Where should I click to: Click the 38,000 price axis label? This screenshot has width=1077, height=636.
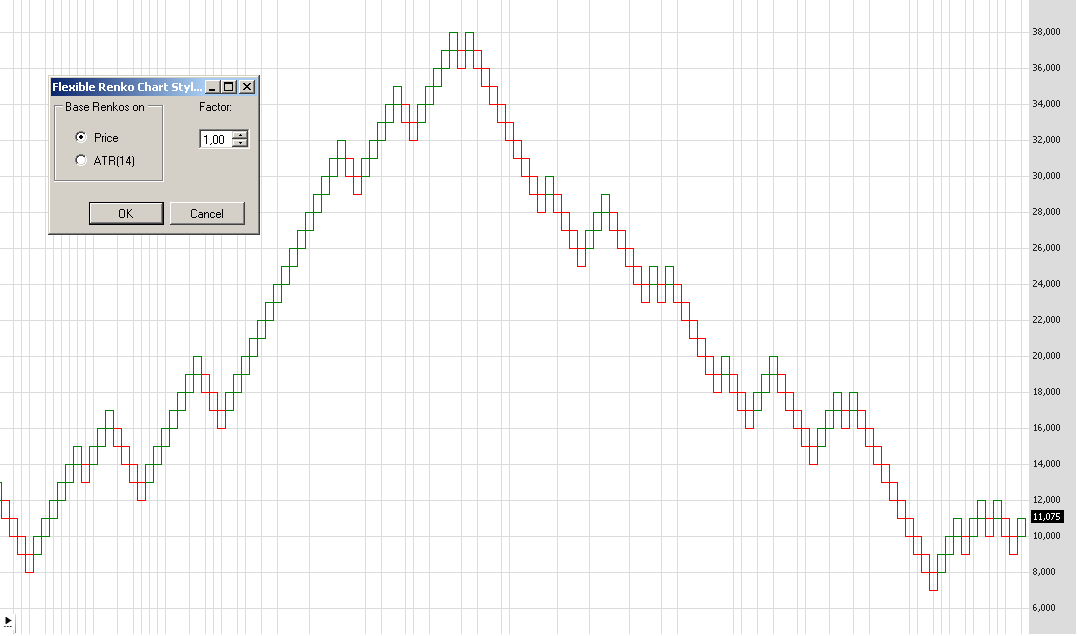1046,31
